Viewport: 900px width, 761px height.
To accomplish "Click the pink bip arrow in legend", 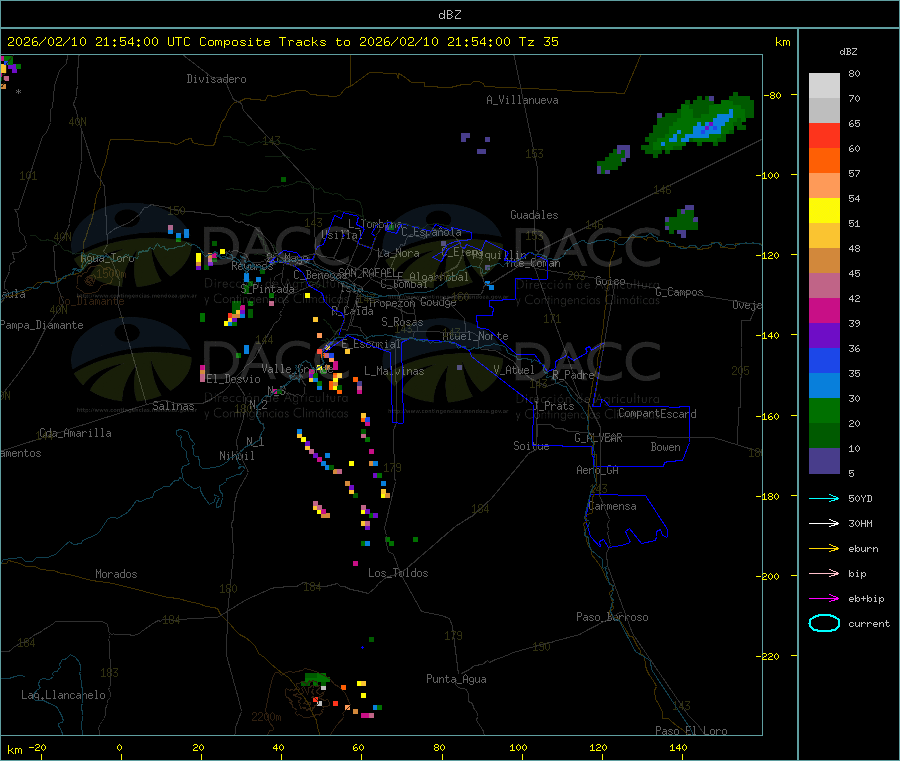I will click(x=824, y=573).
